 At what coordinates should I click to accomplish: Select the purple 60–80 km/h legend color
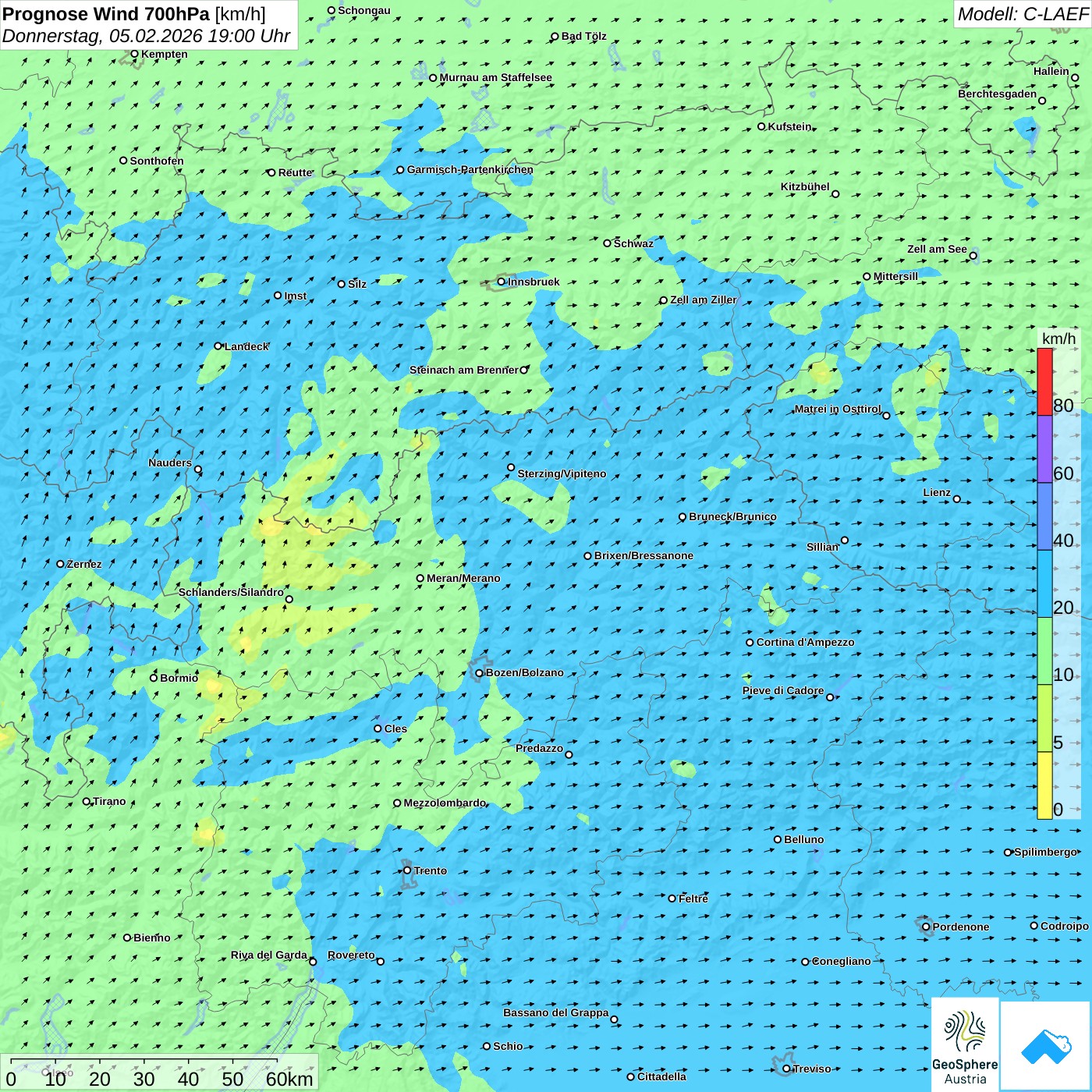point(1044,449)
